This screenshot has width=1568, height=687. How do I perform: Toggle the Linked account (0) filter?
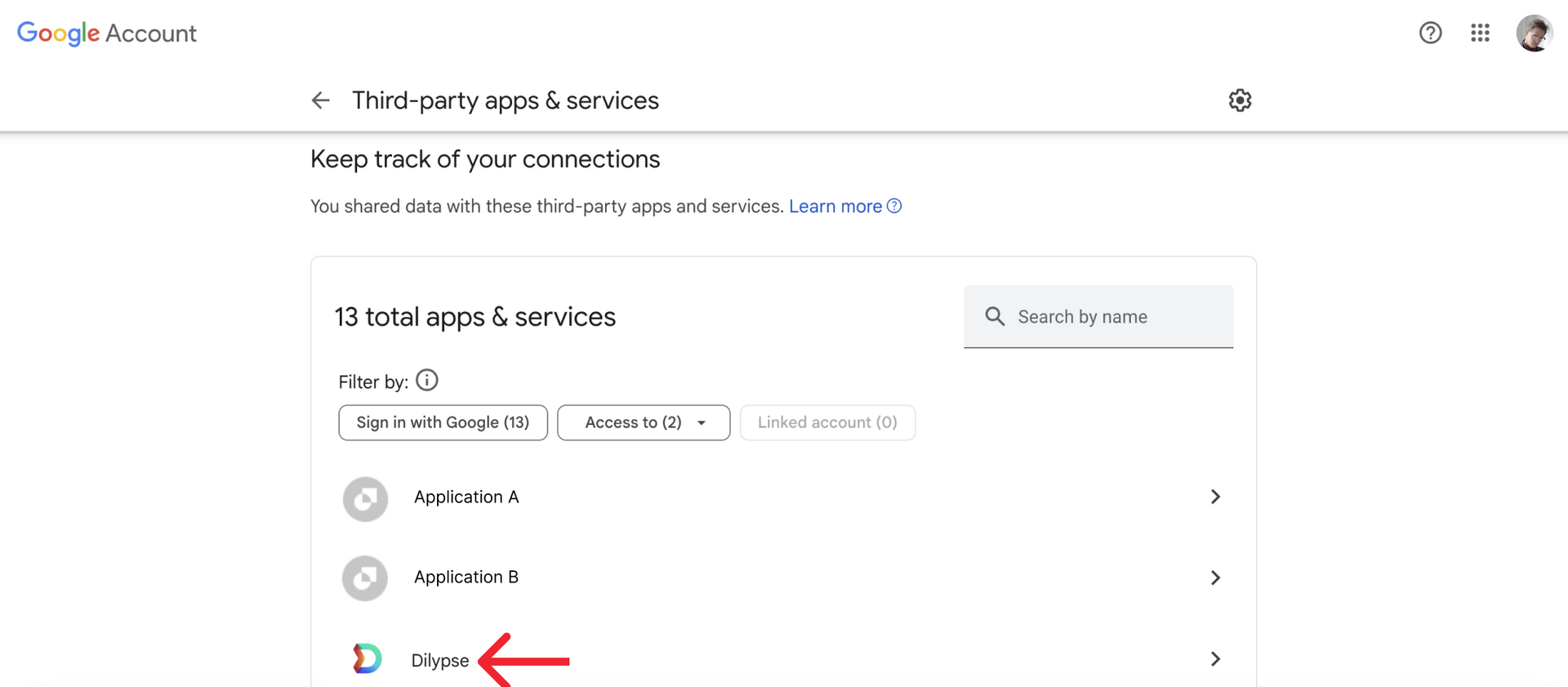coord(827,422)
